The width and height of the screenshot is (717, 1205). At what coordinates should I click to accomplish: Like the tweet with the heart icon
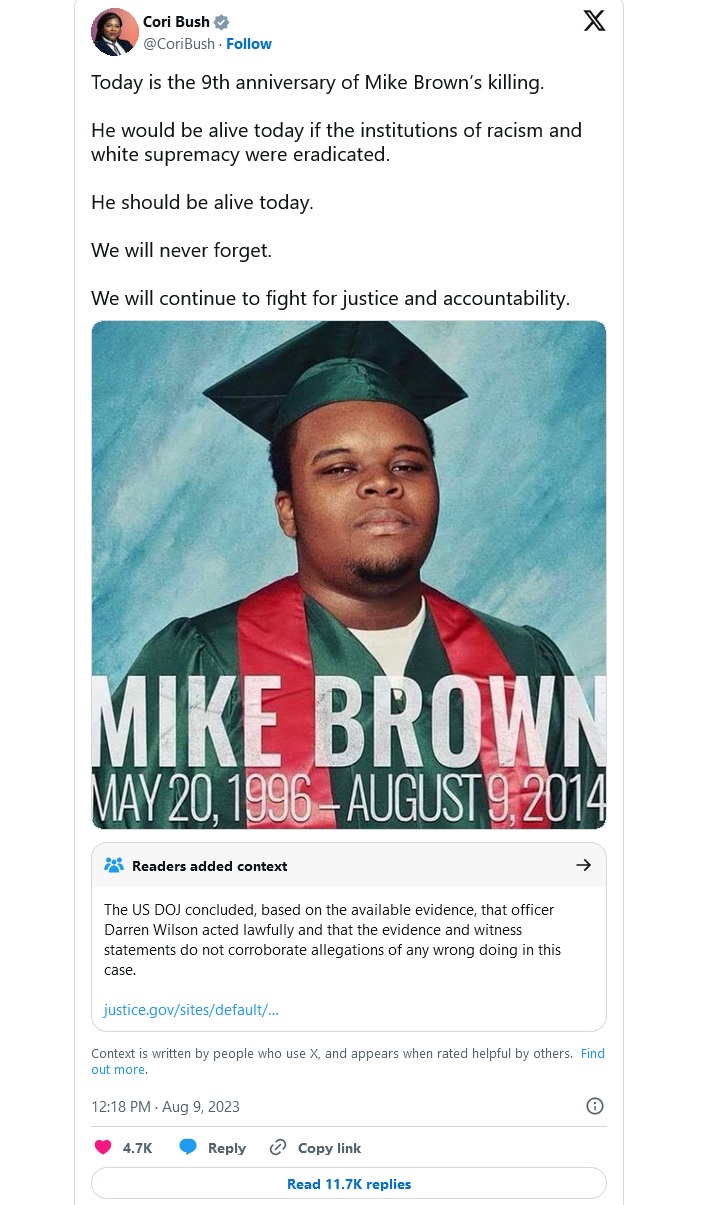tap(103, 1148)
